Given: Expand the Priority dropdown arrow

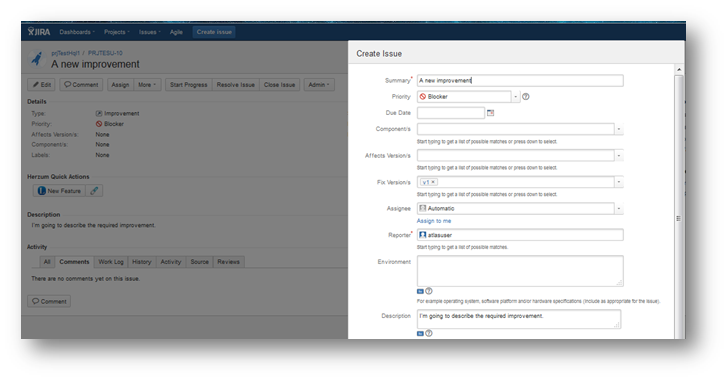Looking at the screenshot, I should tap(515, 97).
